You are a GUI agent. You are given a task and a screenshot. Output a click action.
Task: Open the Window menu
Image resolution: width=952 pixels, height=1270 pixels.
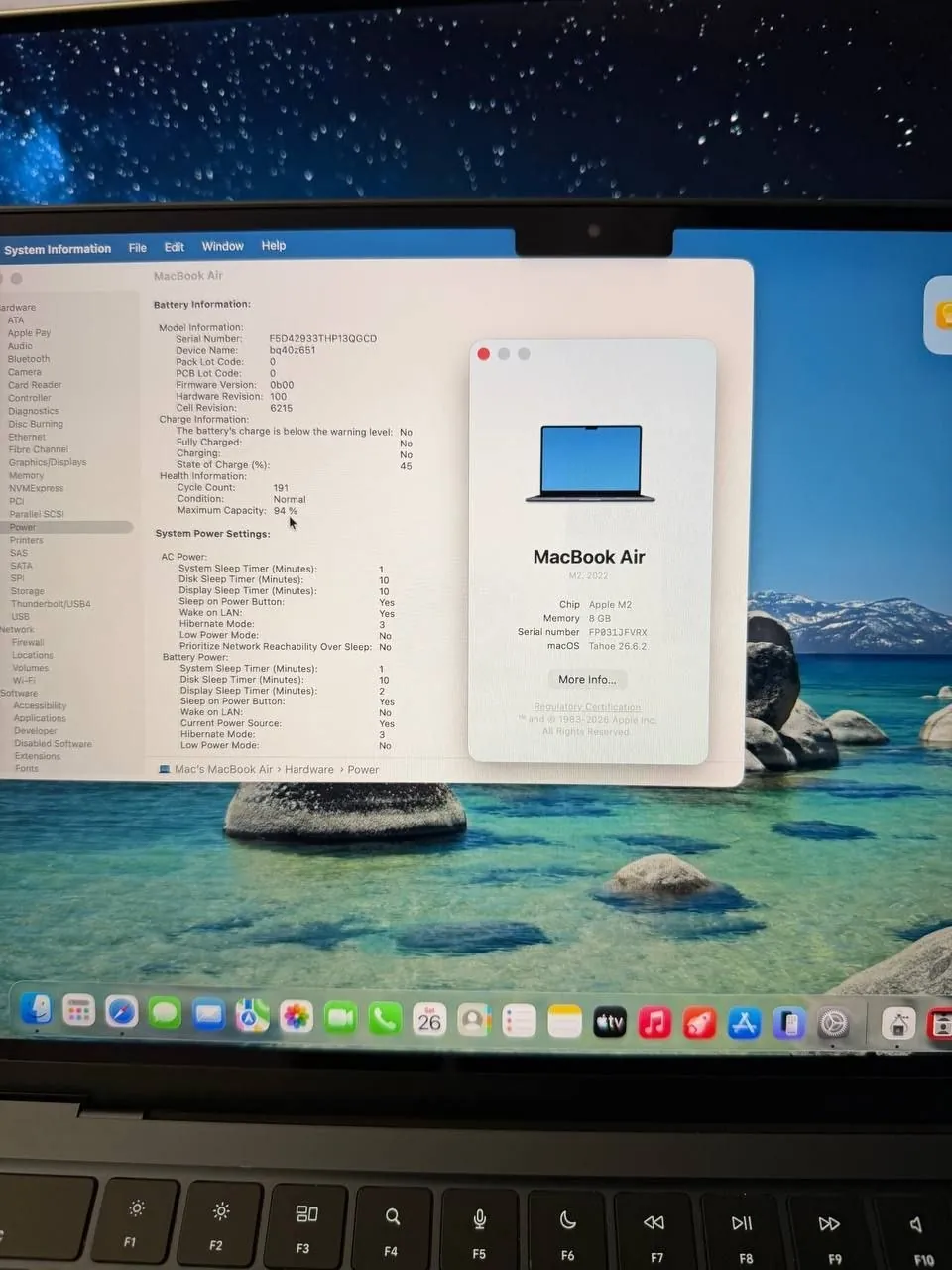tap(223, 246)
